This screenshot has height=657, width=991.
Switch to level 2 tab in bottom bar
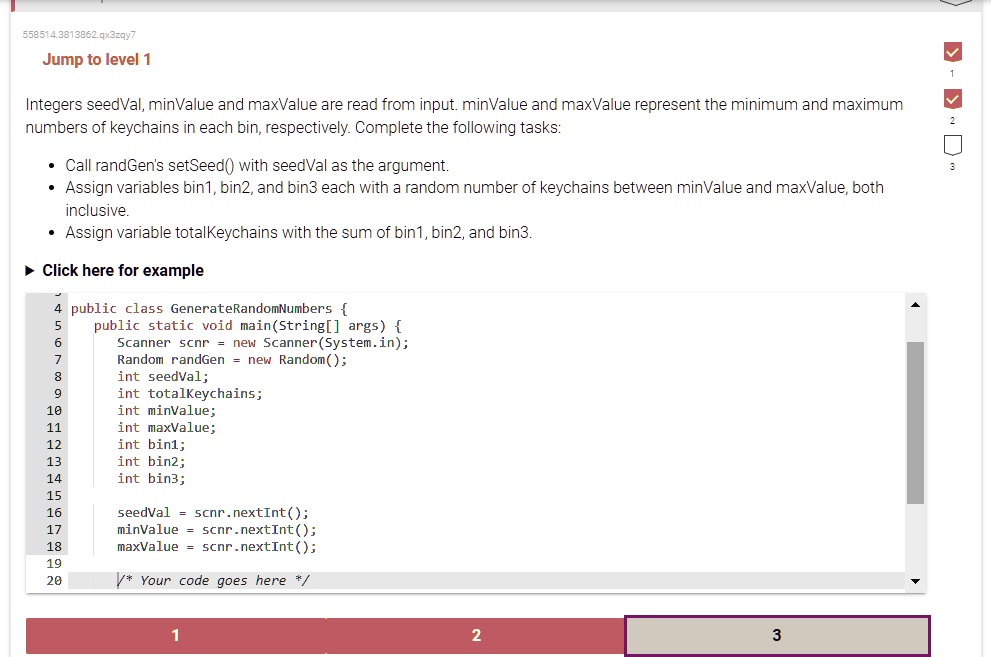tap(476, 635)
